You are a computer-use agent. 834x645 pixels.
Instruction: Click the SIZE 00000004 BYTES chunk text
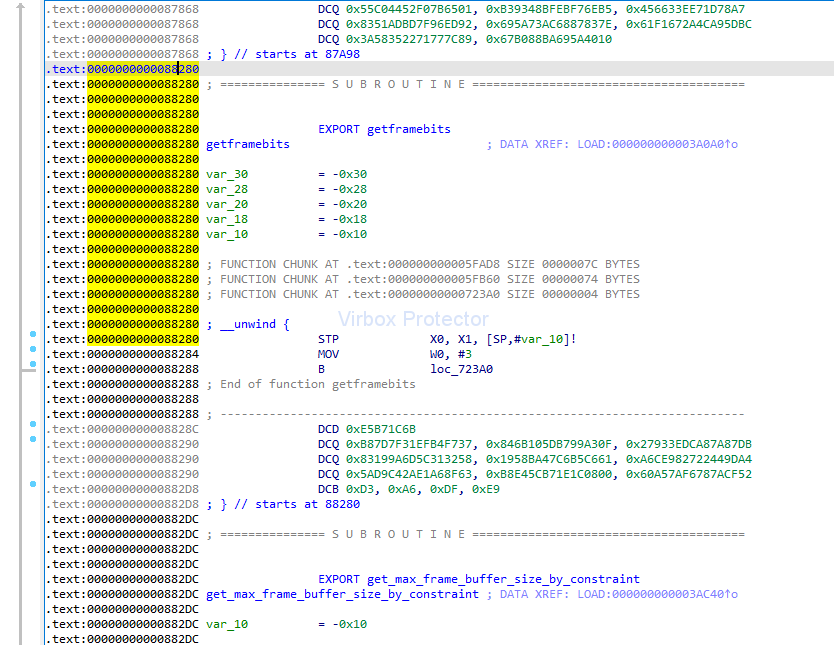pyautogui.click(x=573, y=294)
